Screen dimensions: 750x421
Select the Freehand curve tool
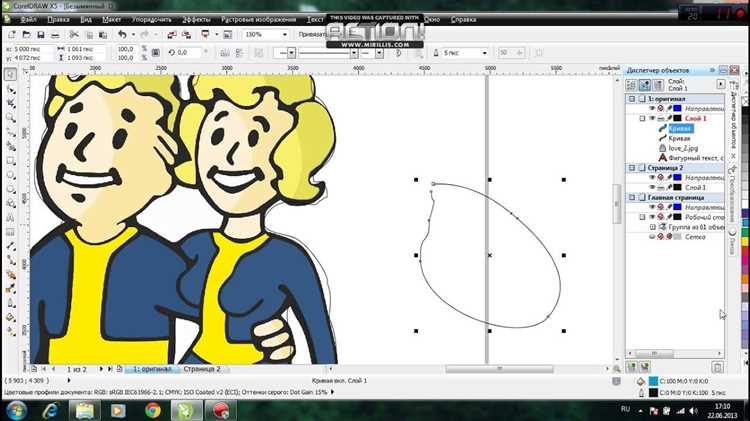tap(11, 132)
